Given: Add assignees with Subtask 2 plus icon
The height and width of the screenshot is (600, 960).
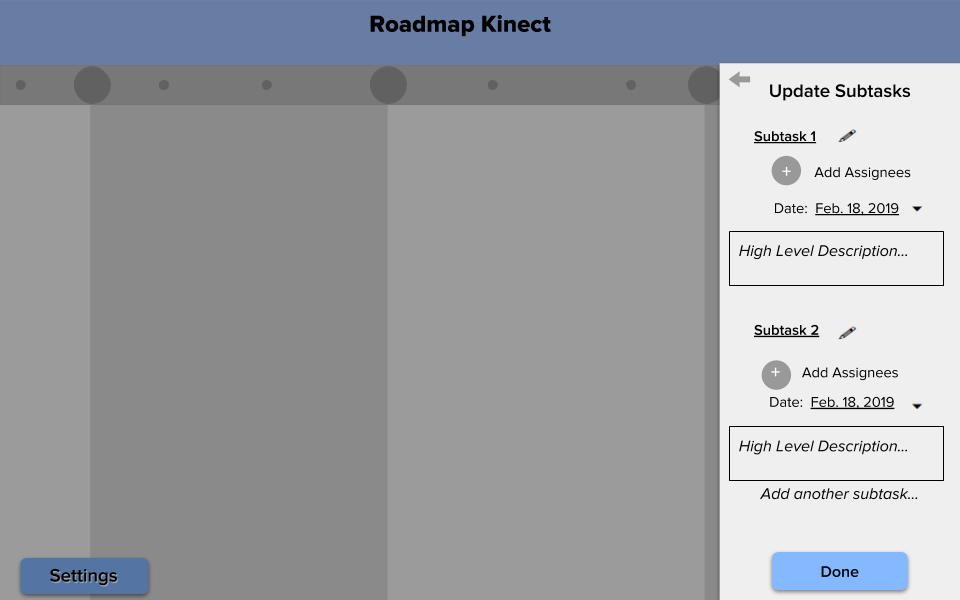Looking at the screenshot, I should (776, 375).
